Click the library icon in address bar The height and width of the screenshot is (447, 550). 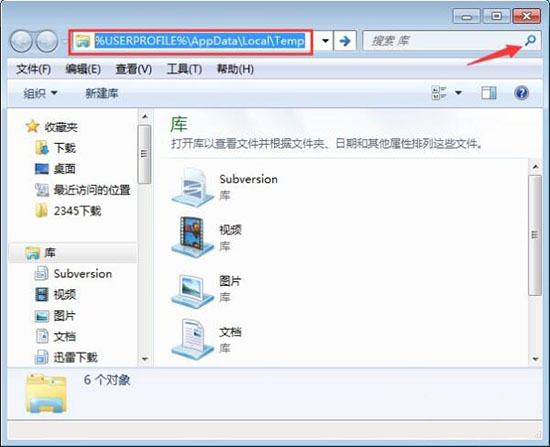pyautogui.click(x=82, y=41)
